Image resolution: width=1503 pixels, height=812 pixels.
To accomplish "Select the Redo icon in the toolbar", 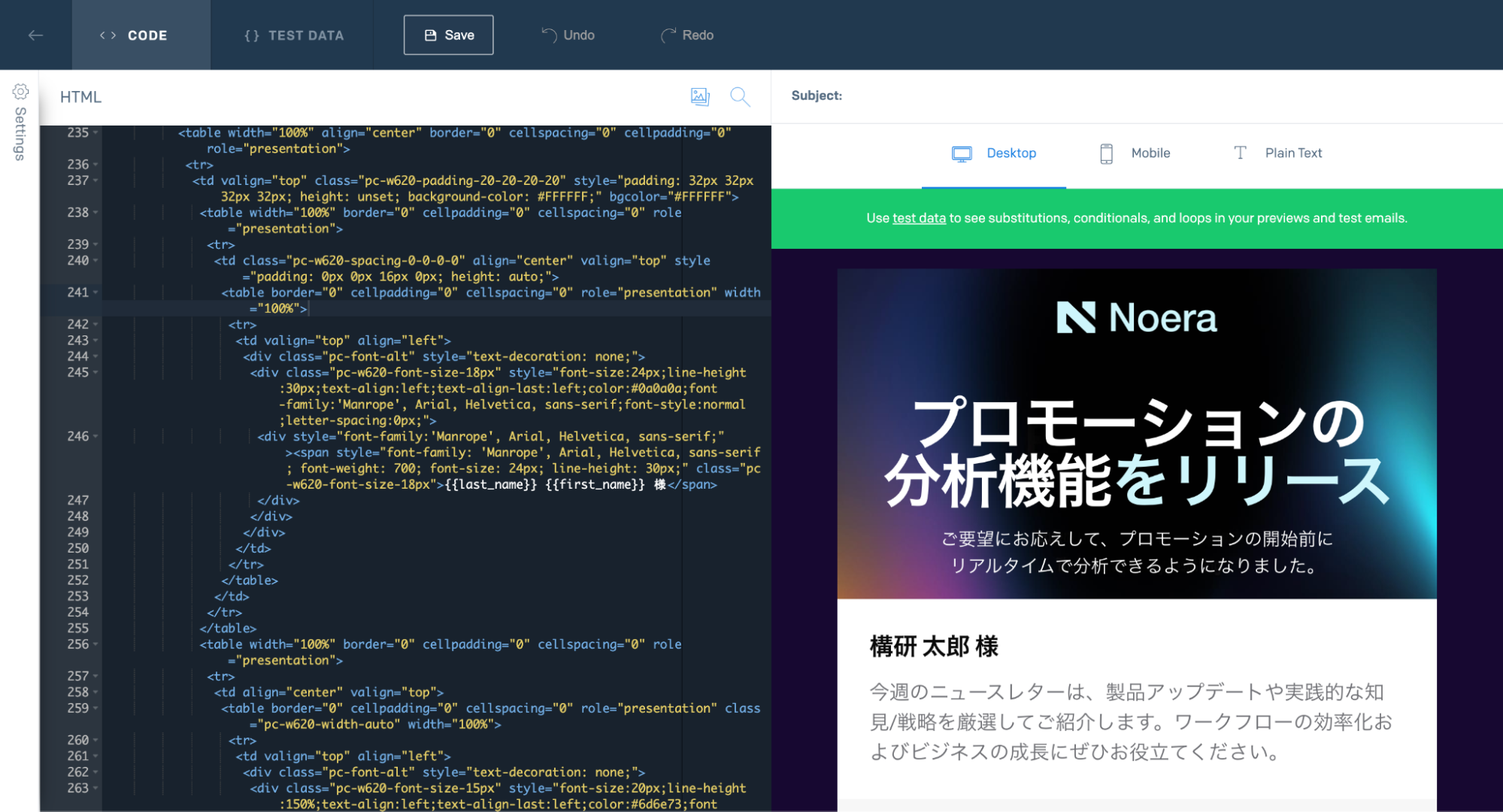I will [x=668, y=34].
